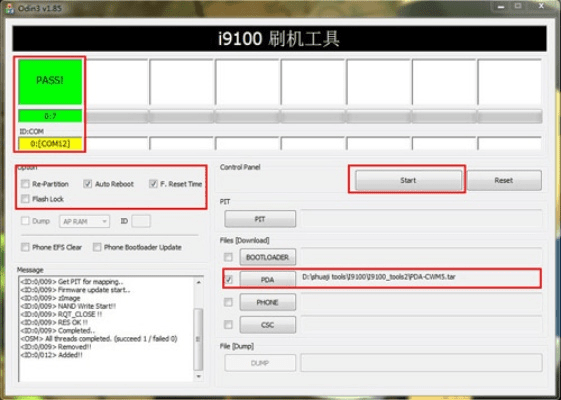The width and height of the screenshot is (561, 400).
Task: Uncheck the checkbox beside PDA
Action: 229,279
